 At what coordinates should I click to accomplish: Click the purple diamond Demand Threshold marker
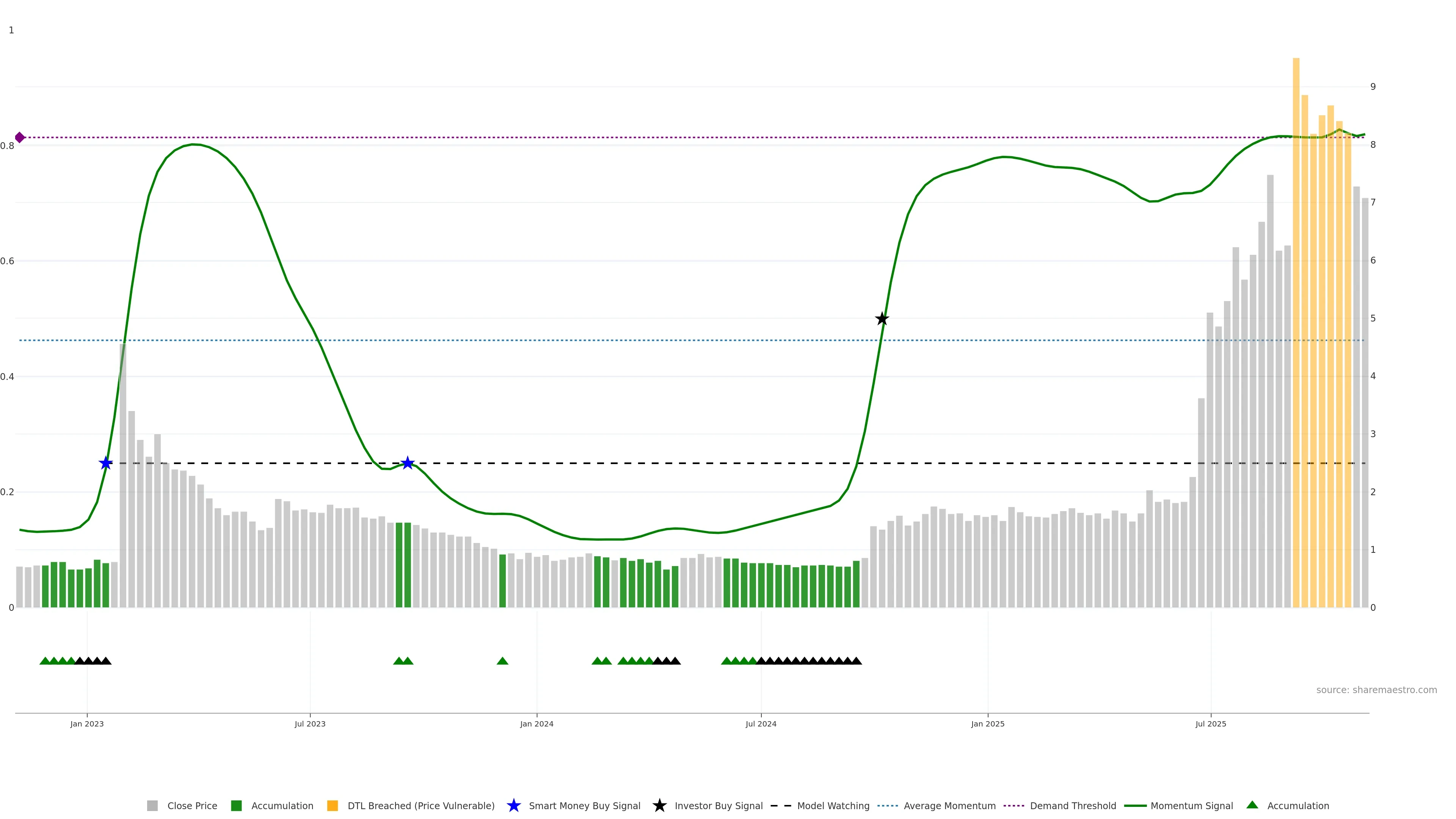20,137
